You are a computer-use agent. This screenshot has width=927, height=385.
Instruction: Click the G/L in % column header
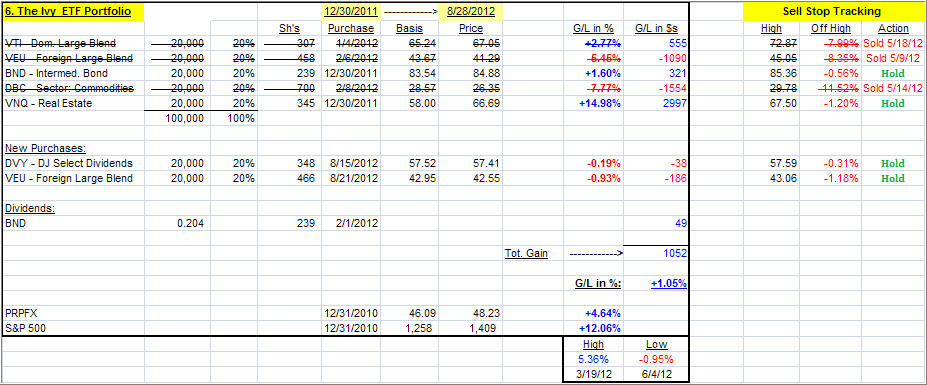point(593,28)
